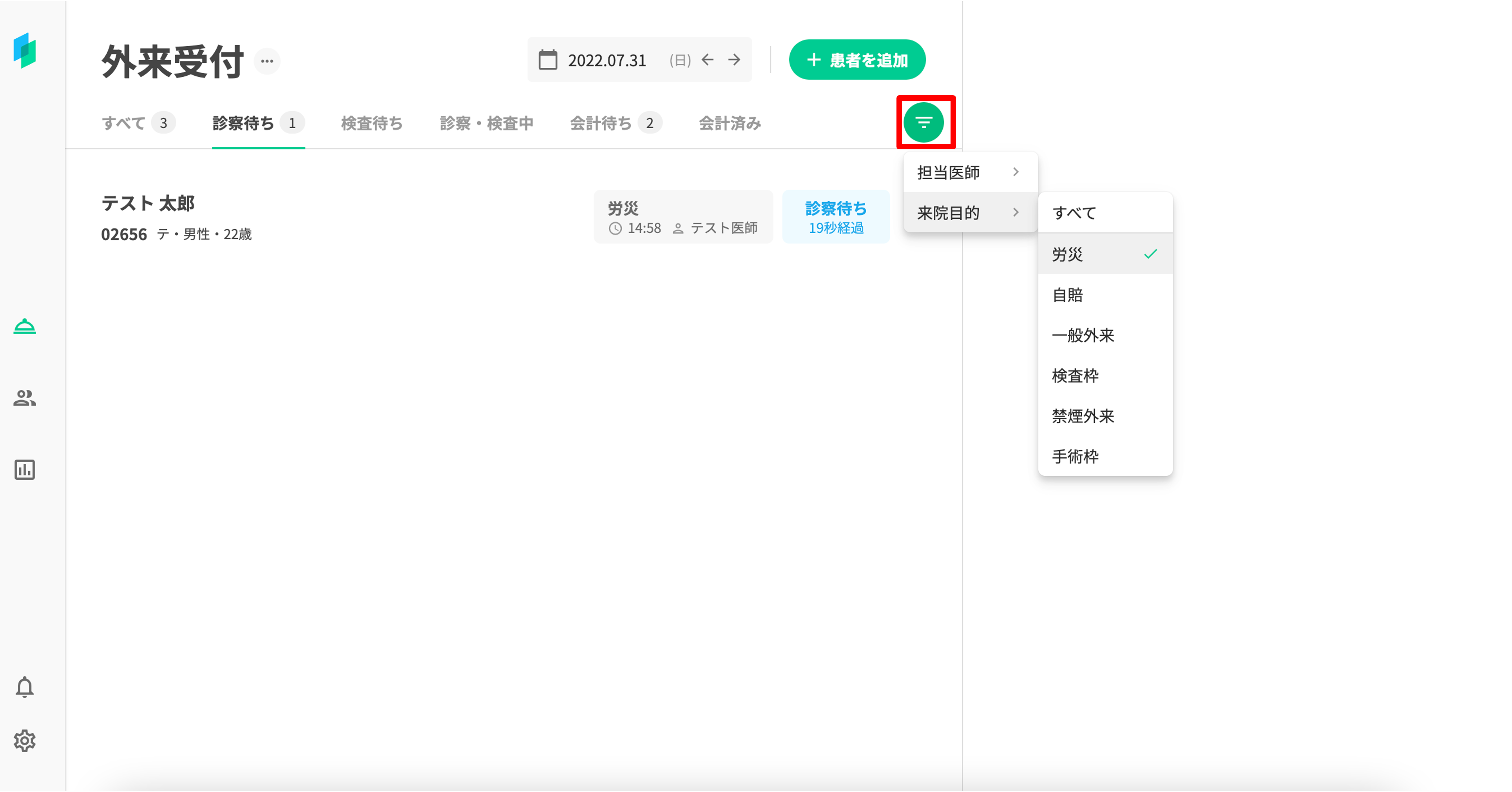The height and width of the screenshot is (792, 1512).
Task: Open the reception bell sidebar icon
Action: 25,326
